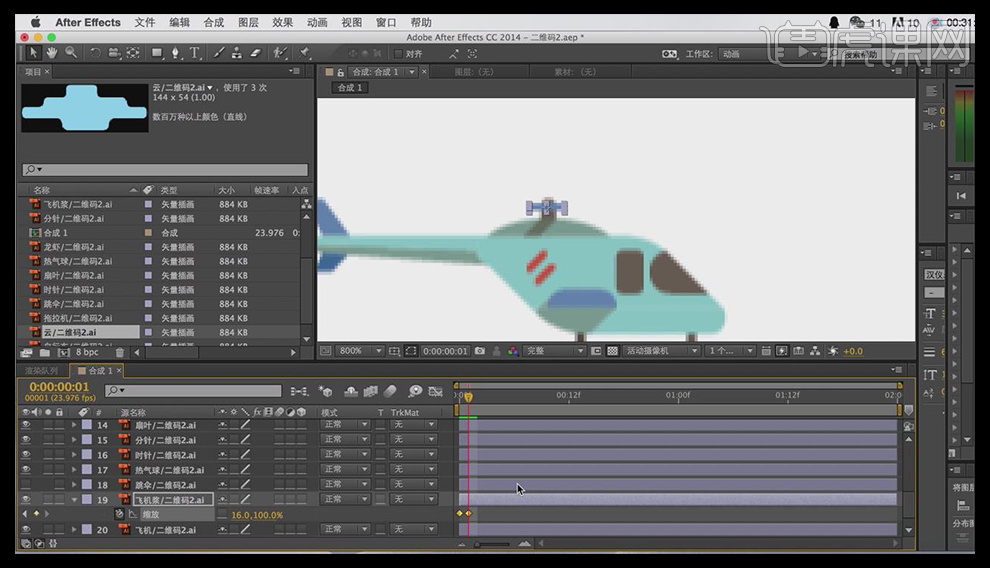The height and width of the screenshot is (568, 990).
Task: Hide layer 14 扇叶 using eye icon
Action: (x=26, y=425)
